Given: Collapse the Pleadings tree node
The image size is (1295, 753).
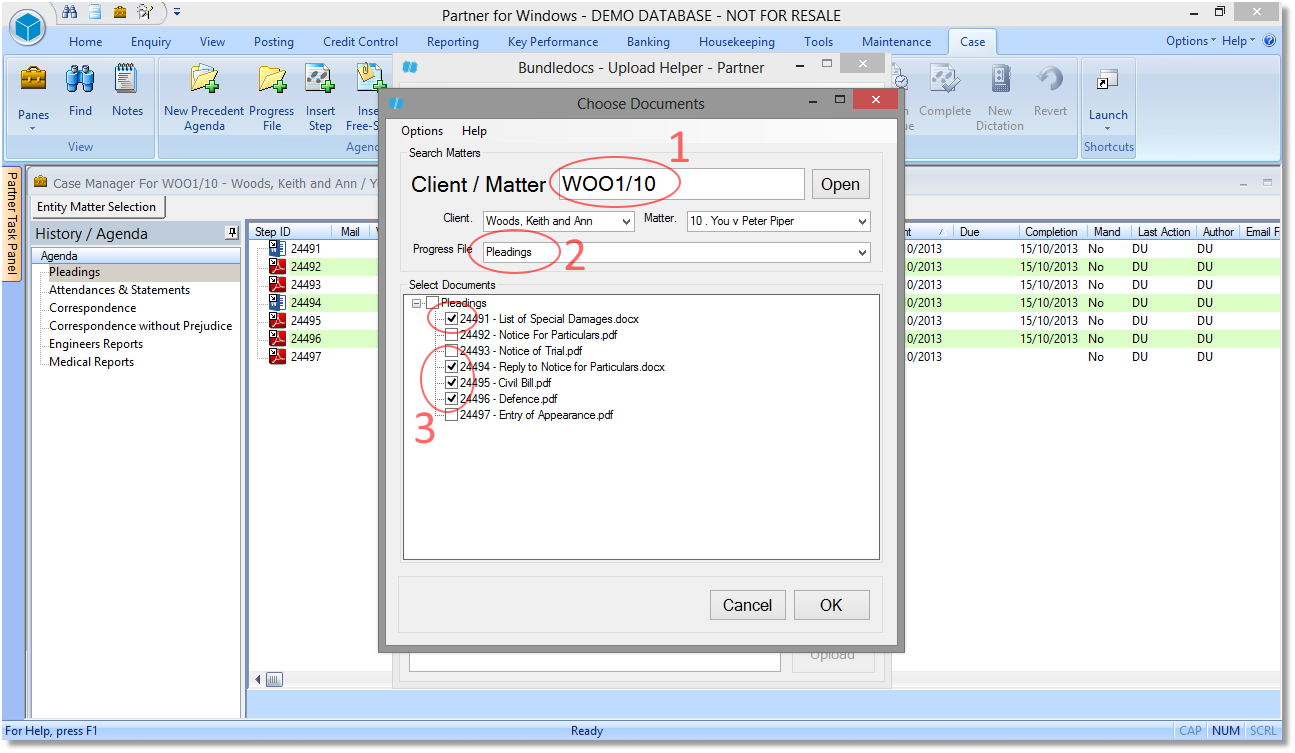Looking at the screenshot, I should point(416,303).
